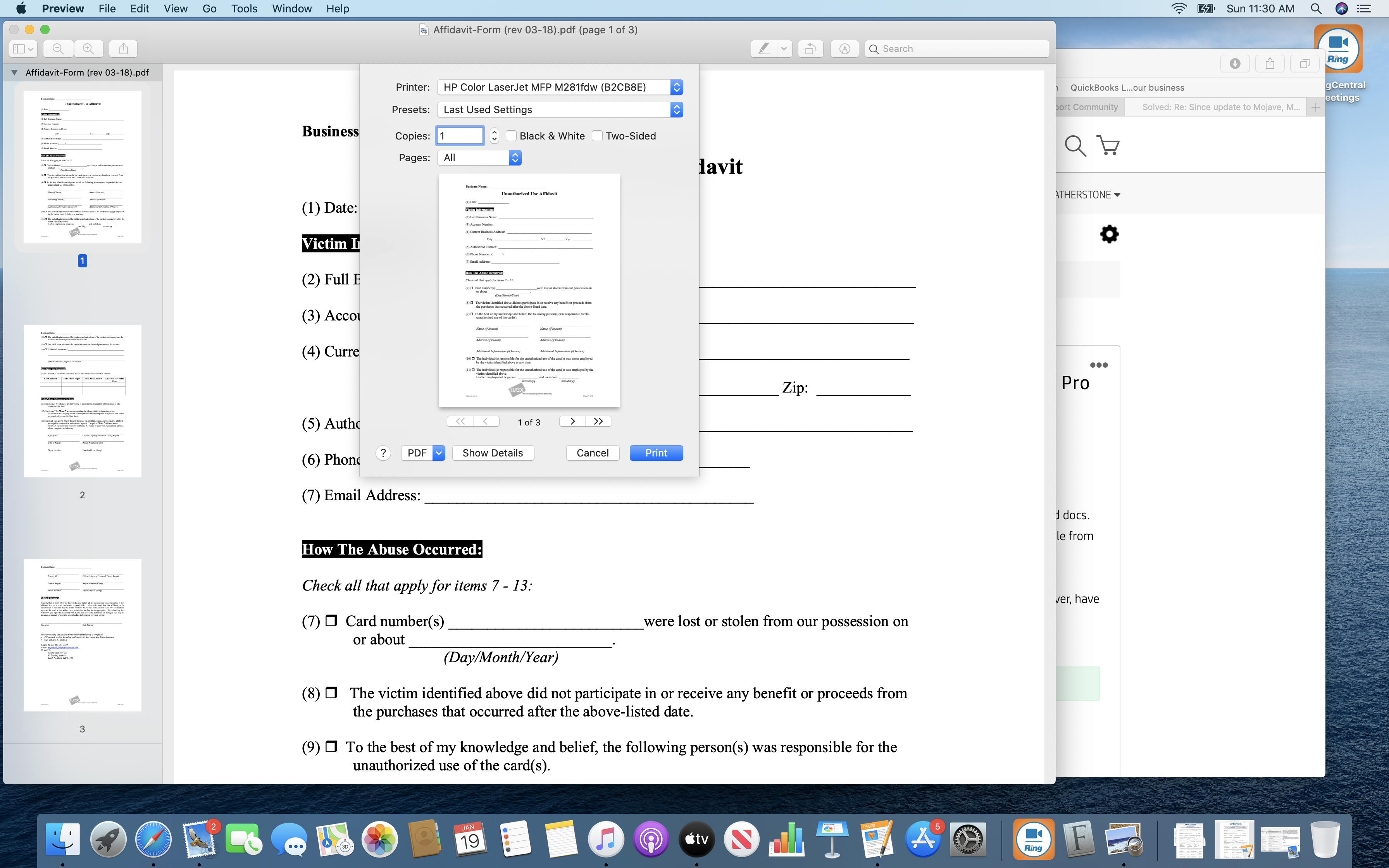
Task: Open the Printer selection dropdown
Action: (x=560, y=87)
